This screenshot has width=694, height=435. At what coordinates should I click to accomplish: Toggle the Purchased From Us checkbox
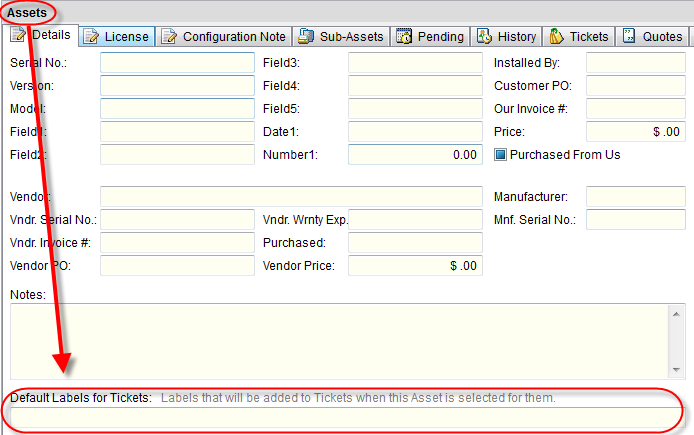coord(501,155)
